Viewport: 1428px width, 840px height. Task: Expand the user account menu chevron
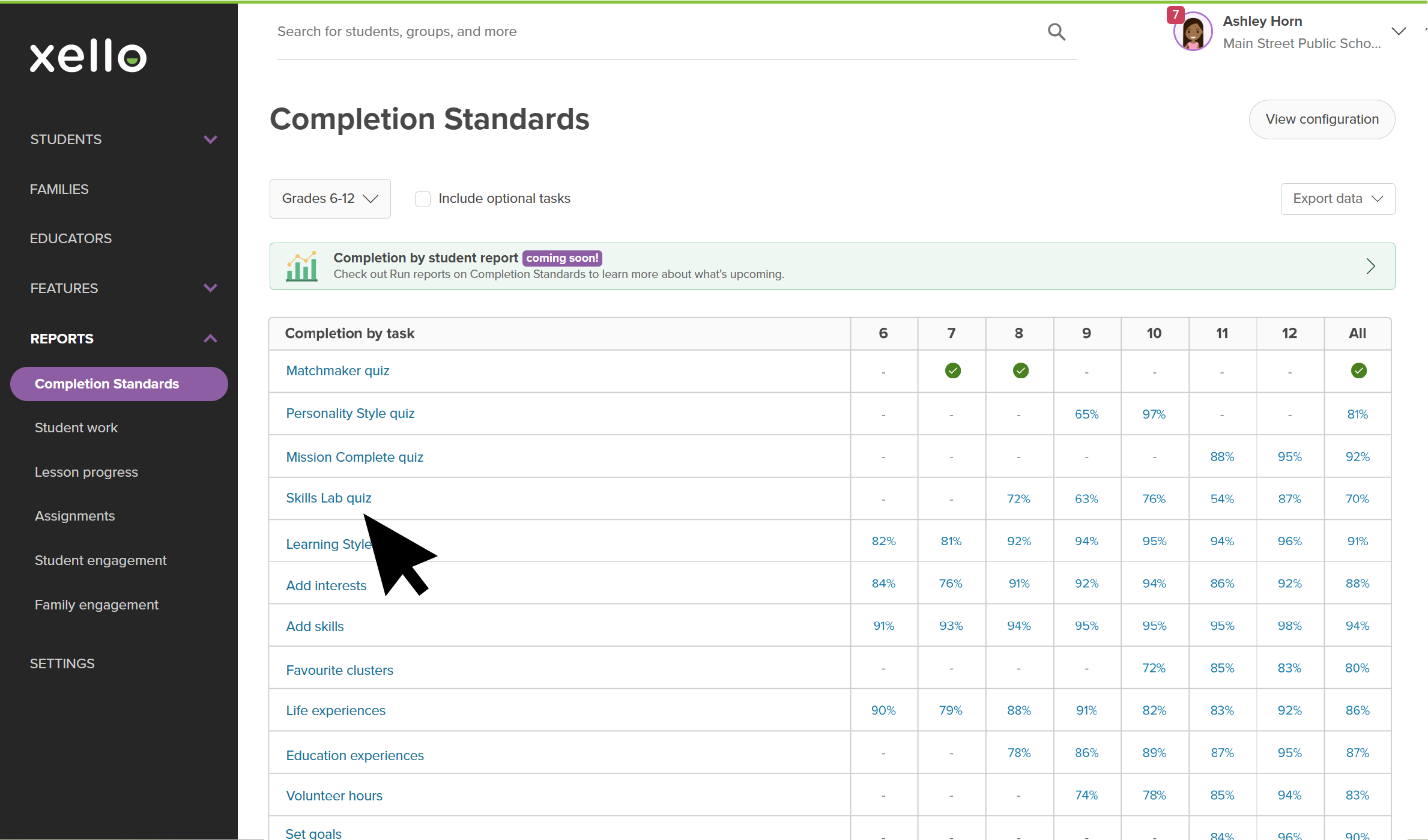click(1399, 32)
